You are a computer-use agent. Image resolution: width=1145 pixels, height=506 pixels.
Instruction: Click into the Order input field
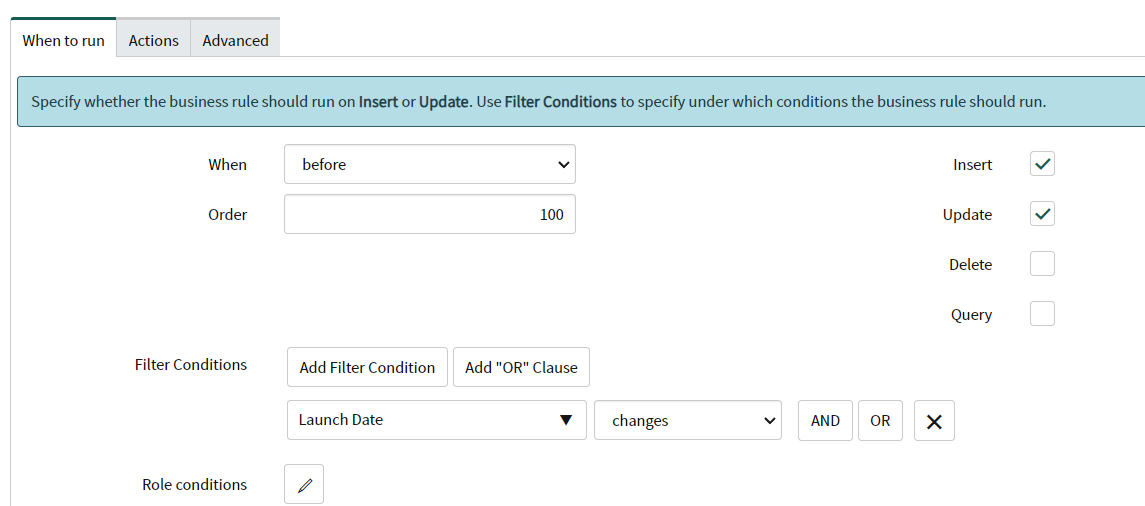(x=430, y=215)
